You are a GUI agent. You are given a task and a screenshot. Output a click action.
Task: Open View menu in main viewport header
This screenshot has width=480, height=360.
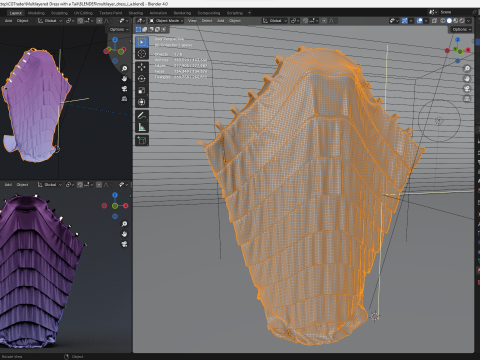[x=192, y=21]
